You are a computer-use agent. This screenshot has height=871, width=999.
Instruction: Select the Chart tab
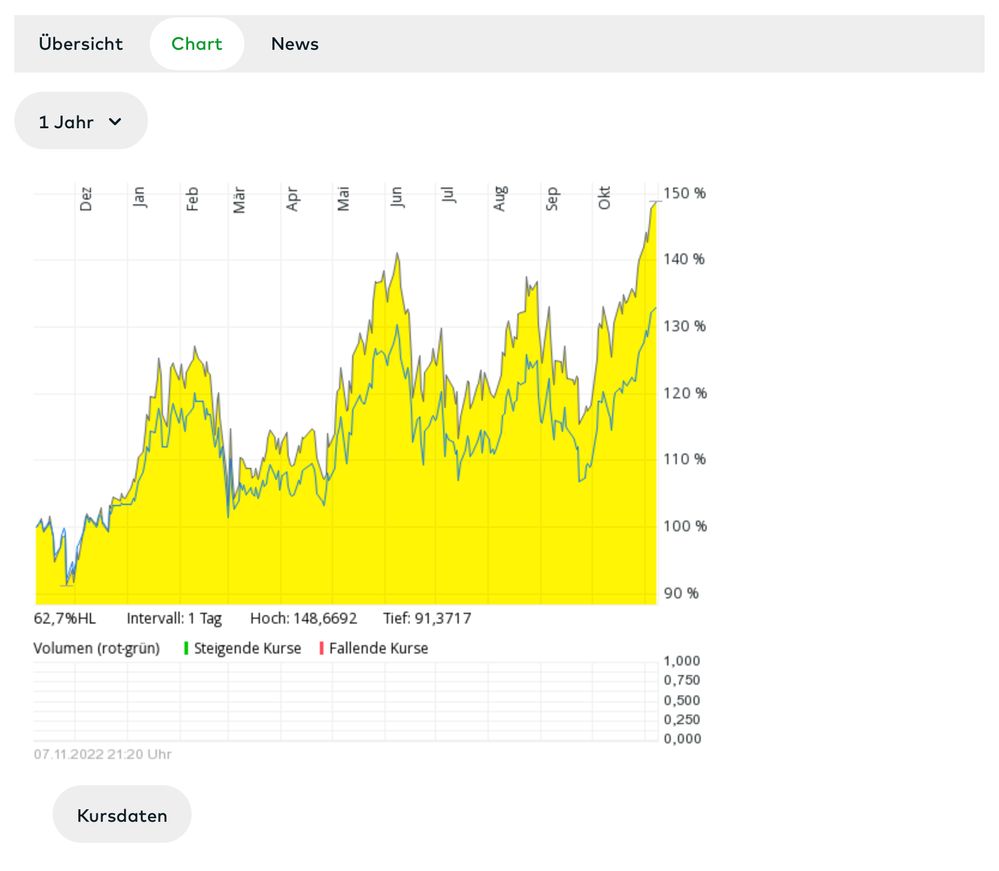(x=197, y=44)
